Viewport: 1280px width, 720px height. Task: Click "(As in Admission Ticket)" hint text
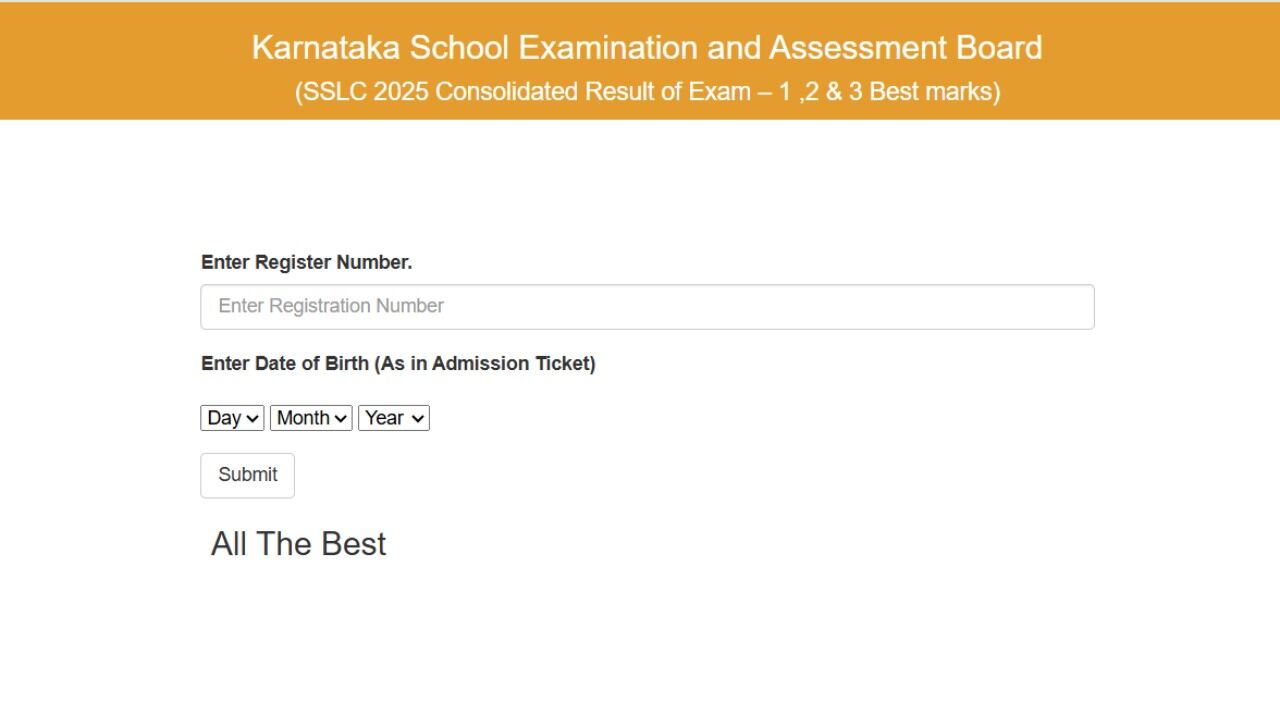point(485,364)
